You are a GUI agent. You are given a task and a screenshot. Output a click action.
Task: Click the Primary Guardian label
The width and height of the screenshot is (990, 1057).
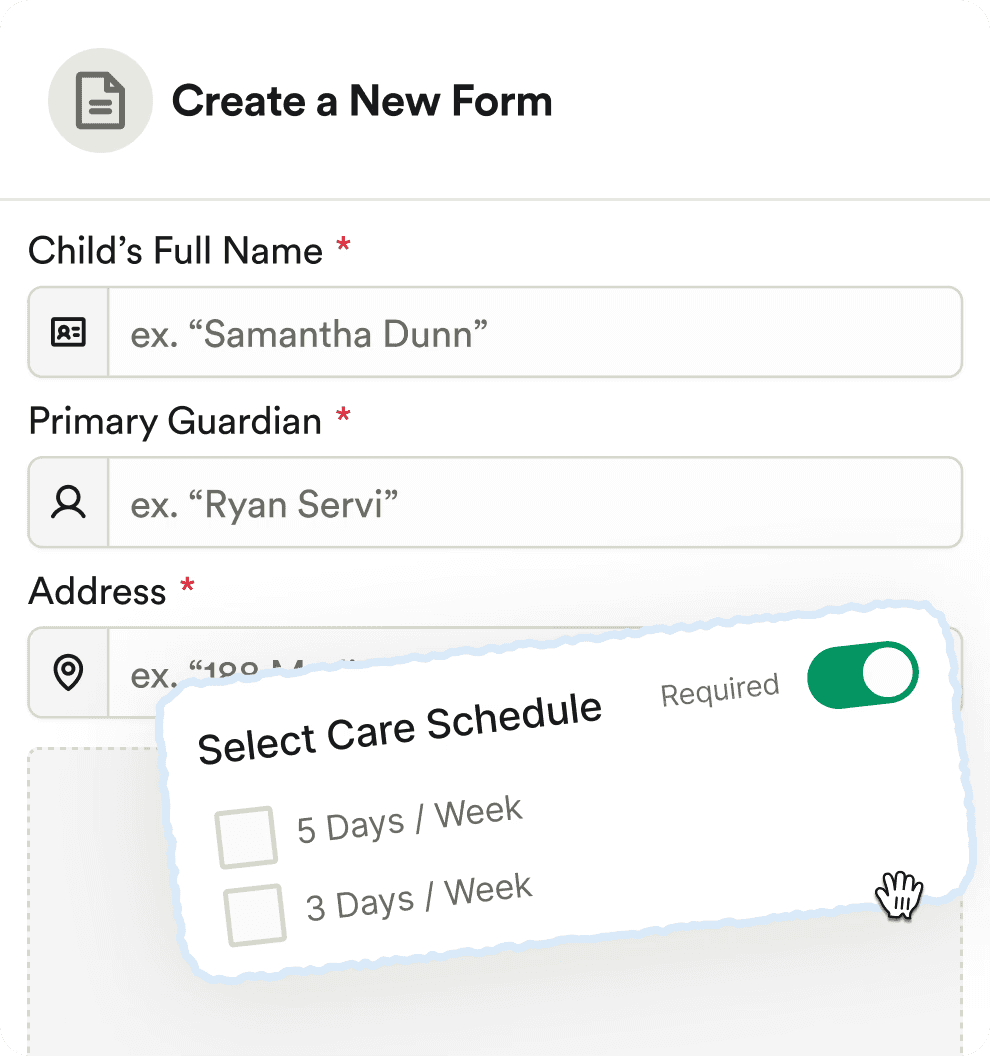coord(175,421)
